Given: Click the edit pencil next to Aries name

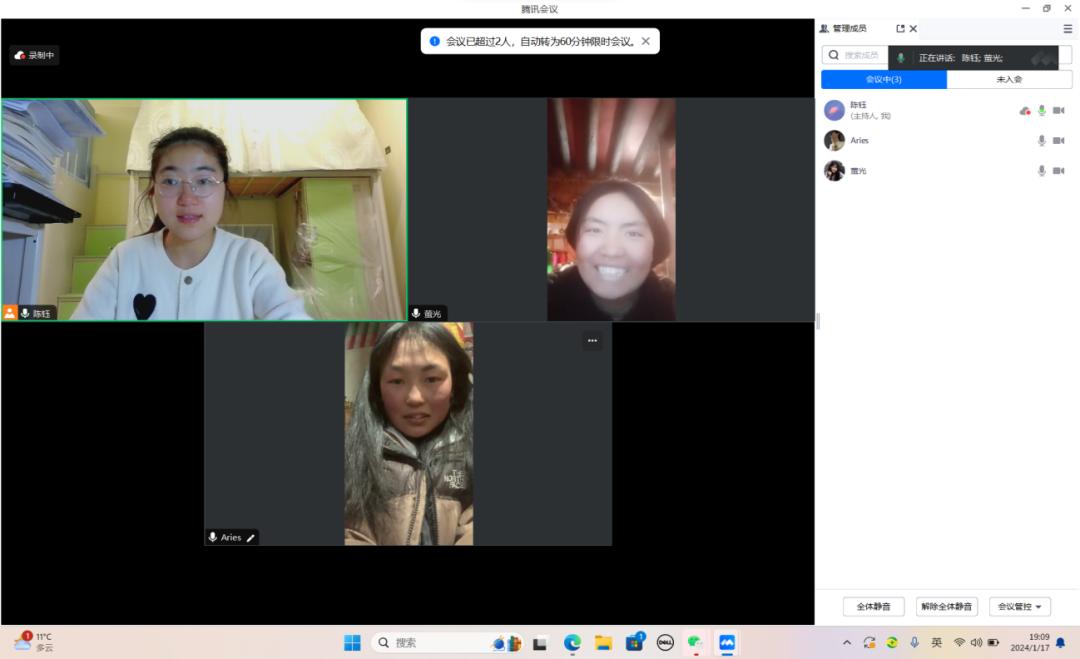Looking at the screenshot, I should click(x=251, y=538).
